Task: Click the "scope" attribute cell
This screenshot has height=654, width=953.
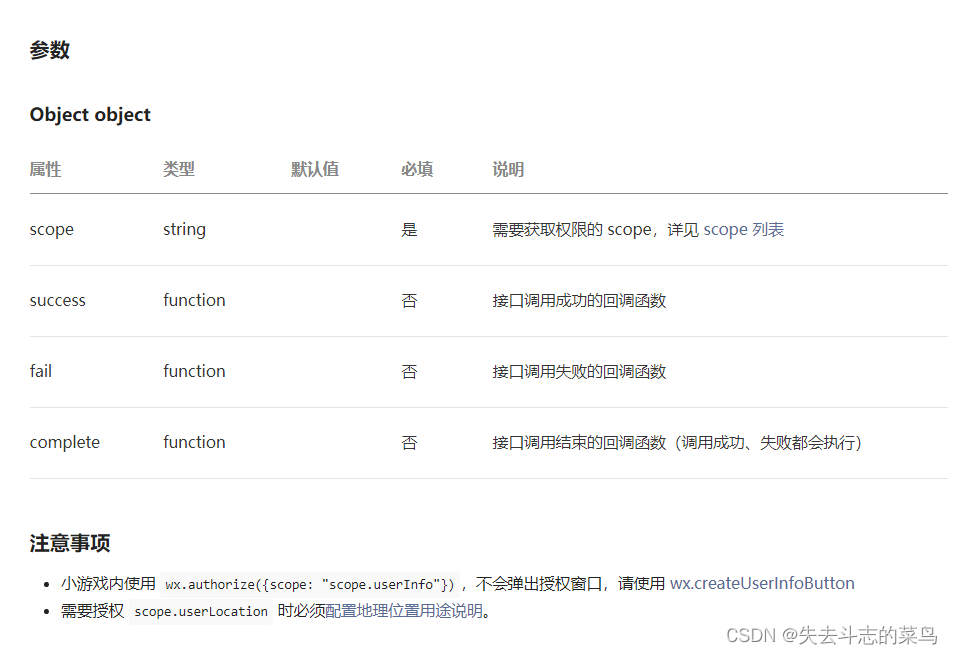Action: pyautogui.click(x=52, y=230)
